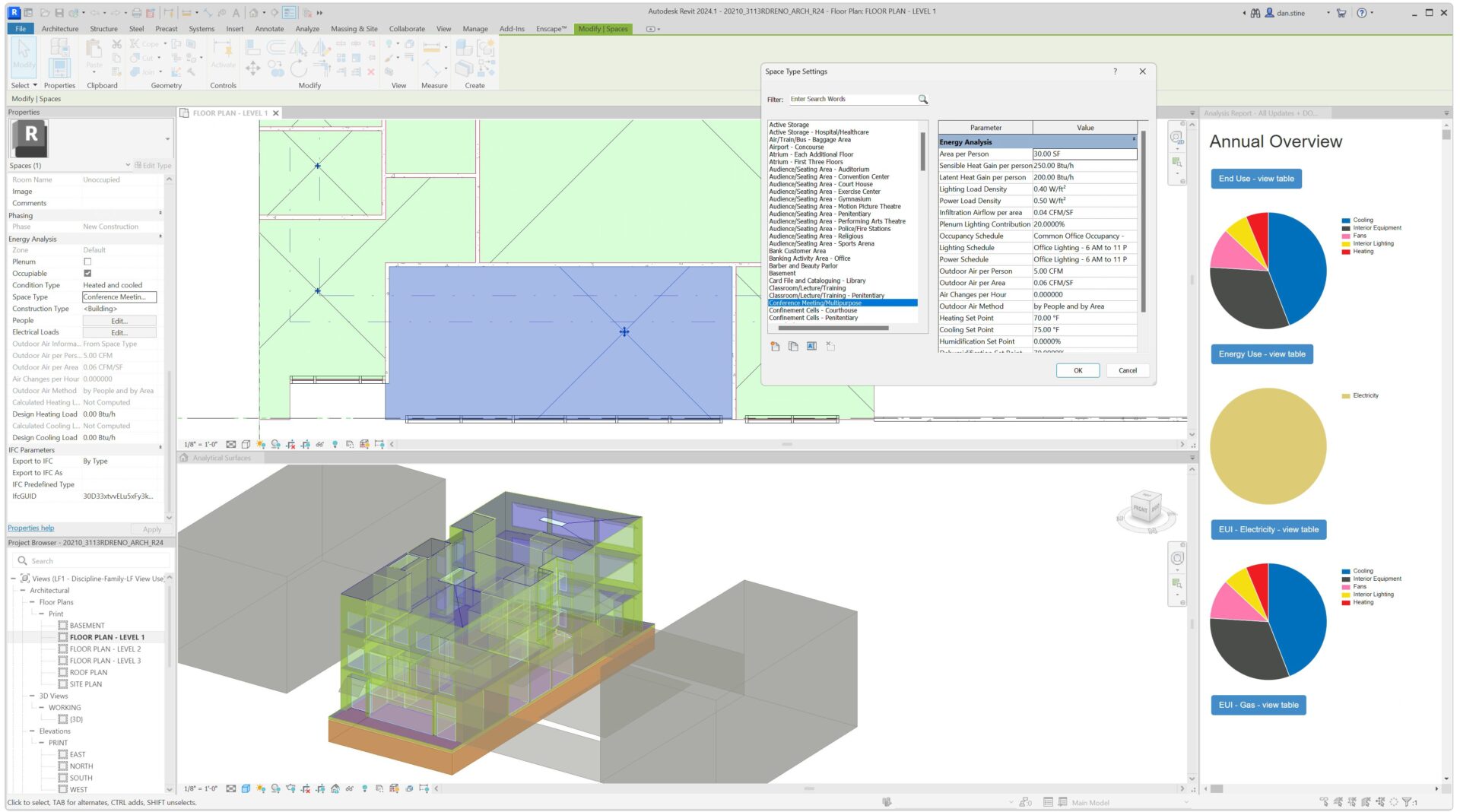Click the Shadows toggle icon on view control bar
The height and width of the screenshot is (812, 1460).
(275, 445)
